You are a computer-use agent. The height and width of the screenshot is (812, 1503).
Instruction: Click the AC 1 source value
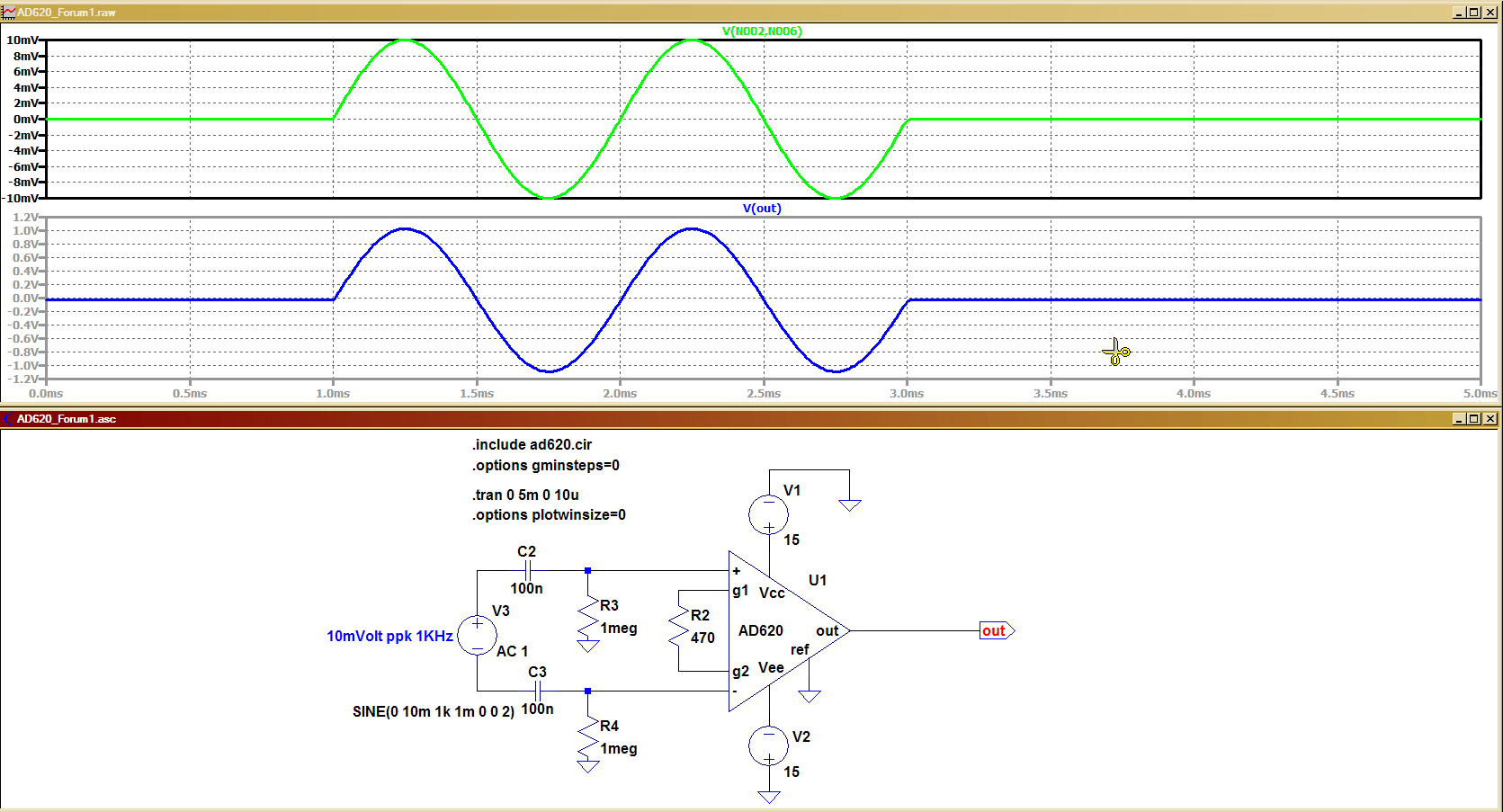coord(512,651)
